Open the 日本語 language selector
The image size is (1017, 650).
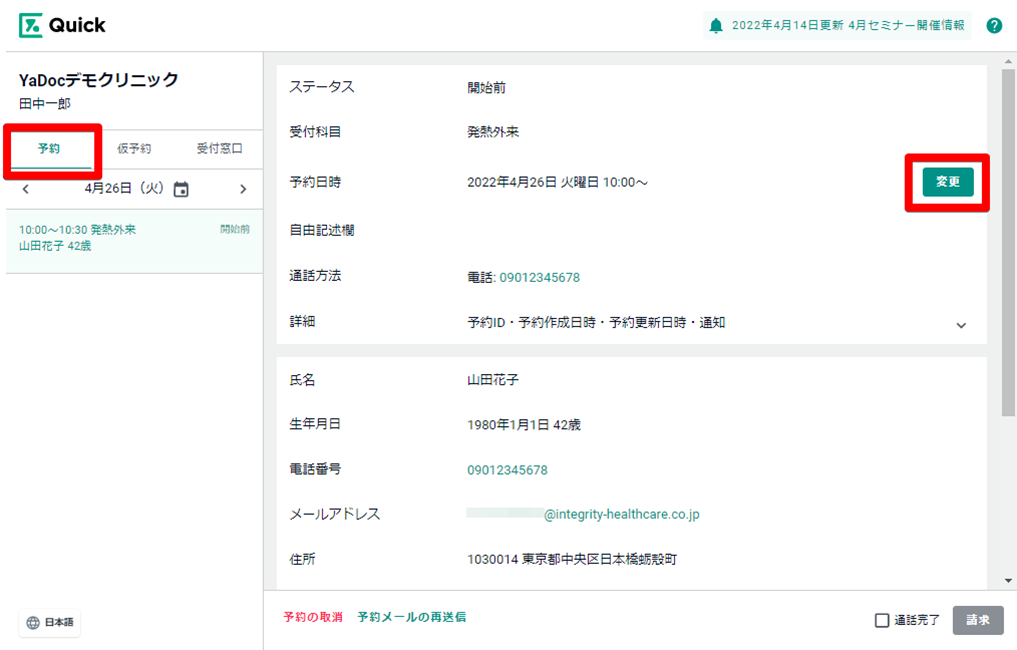[50, 622]
